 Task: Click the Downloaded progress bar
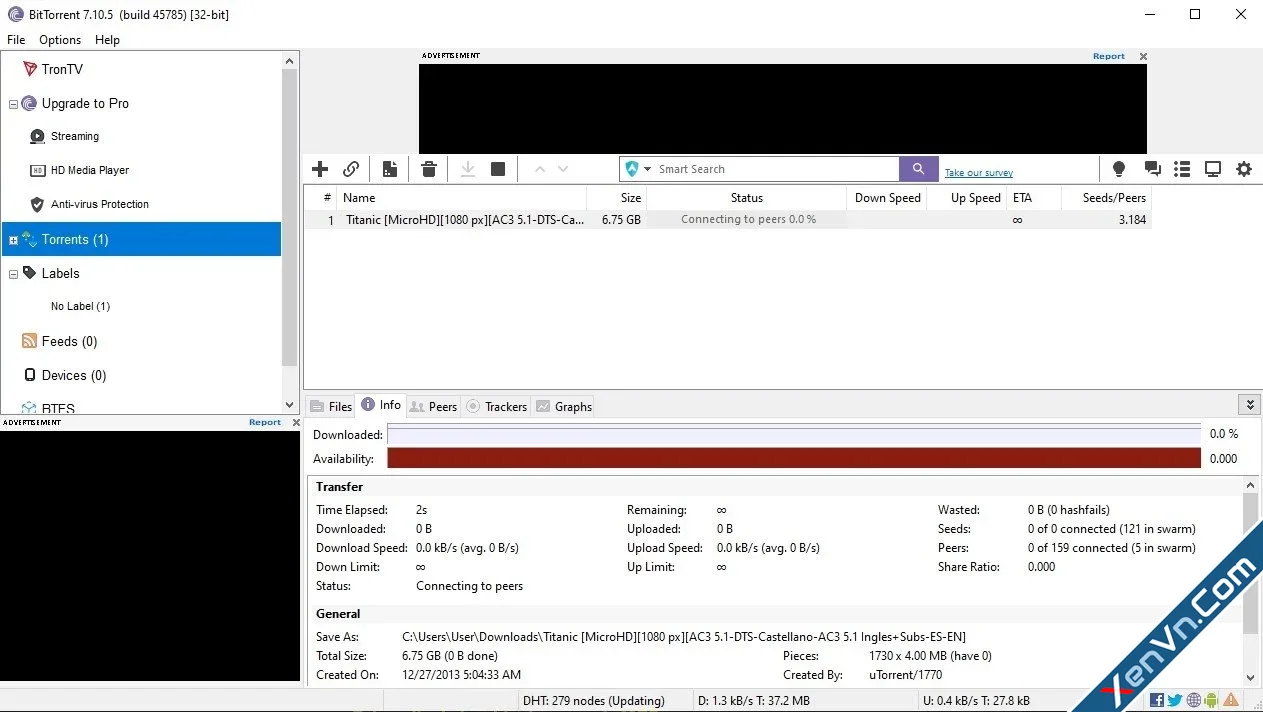(794, 434)
